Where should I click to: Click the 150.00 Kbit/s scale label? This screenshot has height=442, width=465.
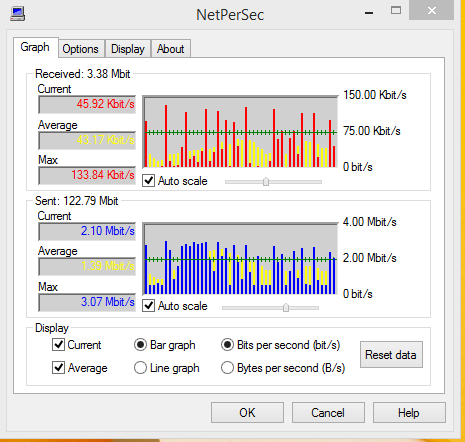coord(375,95)
